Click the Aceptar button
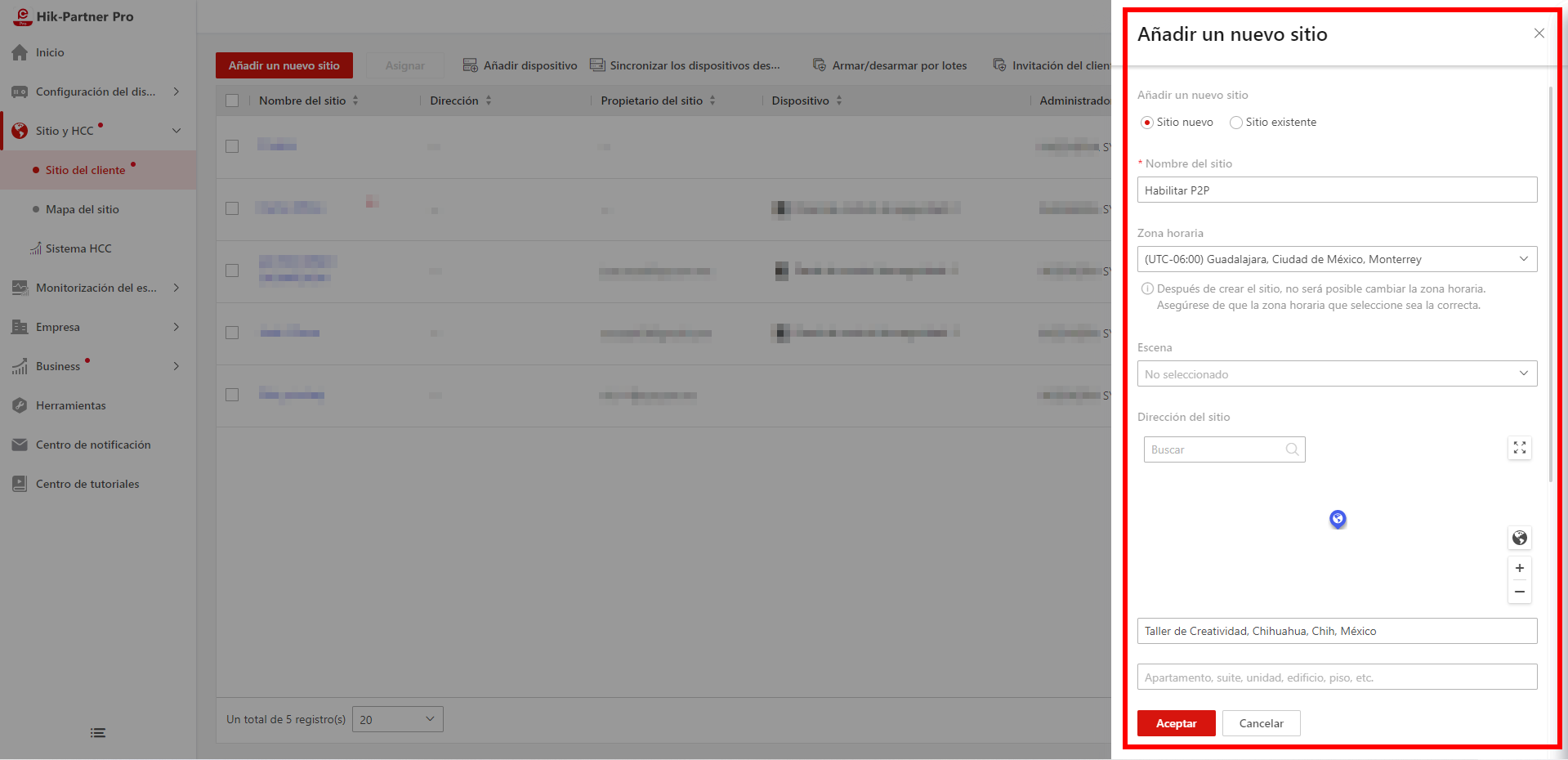This screenshot has height=760, width=1568. (1176, 723)
